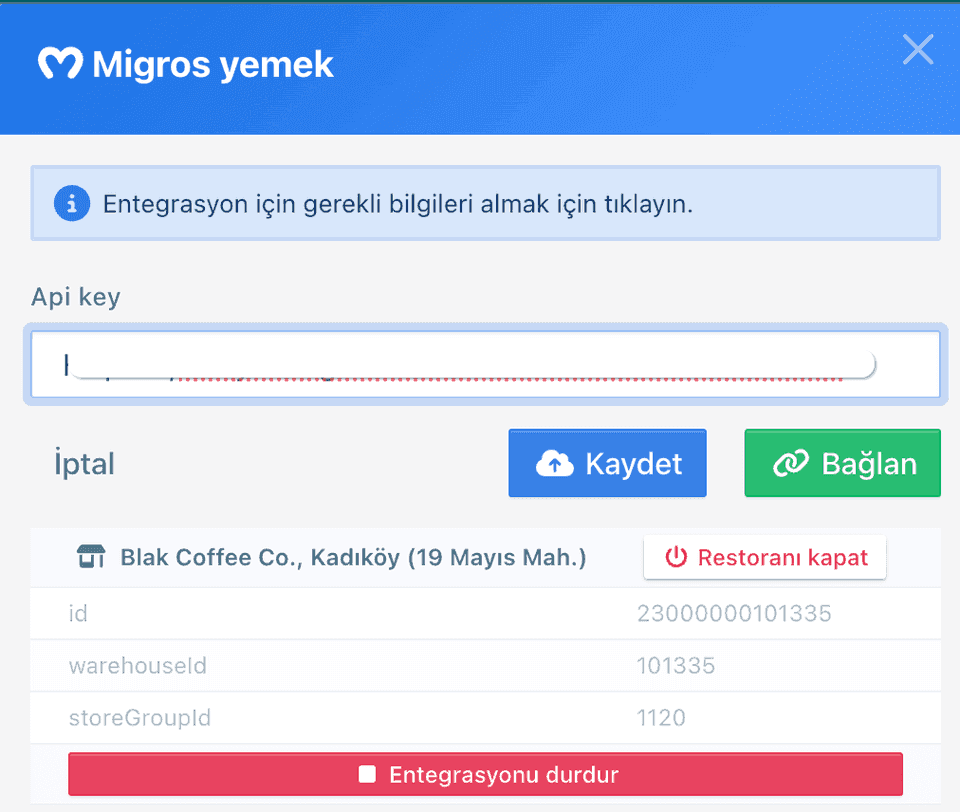Close the Migros yemek dialog
Viewport: 960px width, 812px height.
pos(918,50)
